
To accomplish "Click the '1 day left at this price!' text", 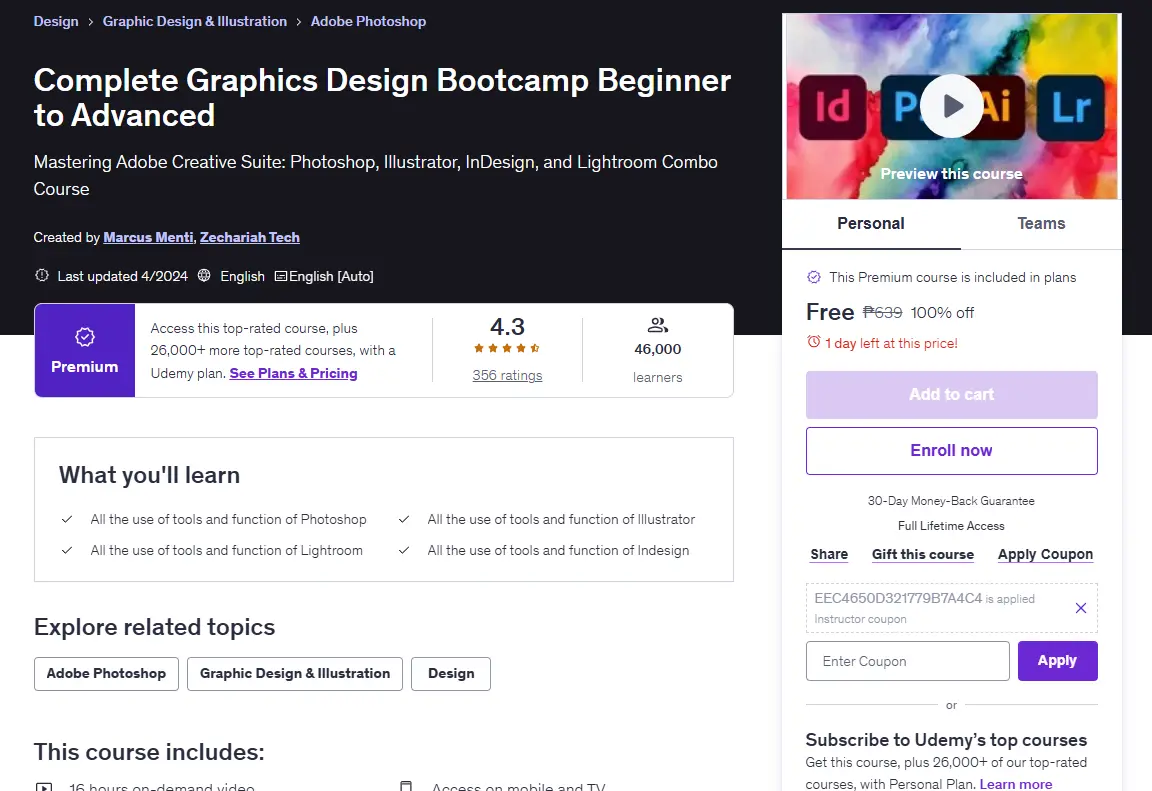I will 891,343.
